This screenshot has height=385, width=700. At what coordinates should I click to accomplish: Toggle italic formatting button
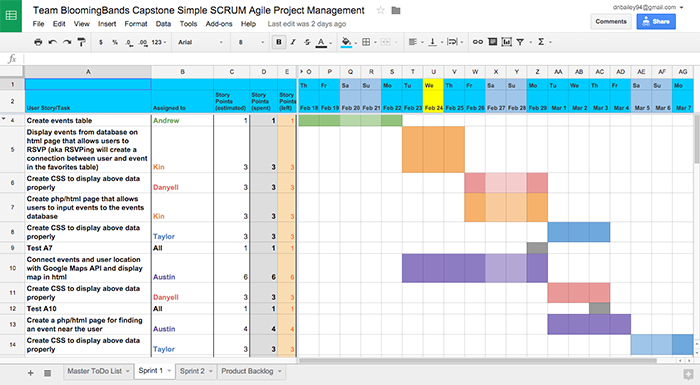[293, 42]
